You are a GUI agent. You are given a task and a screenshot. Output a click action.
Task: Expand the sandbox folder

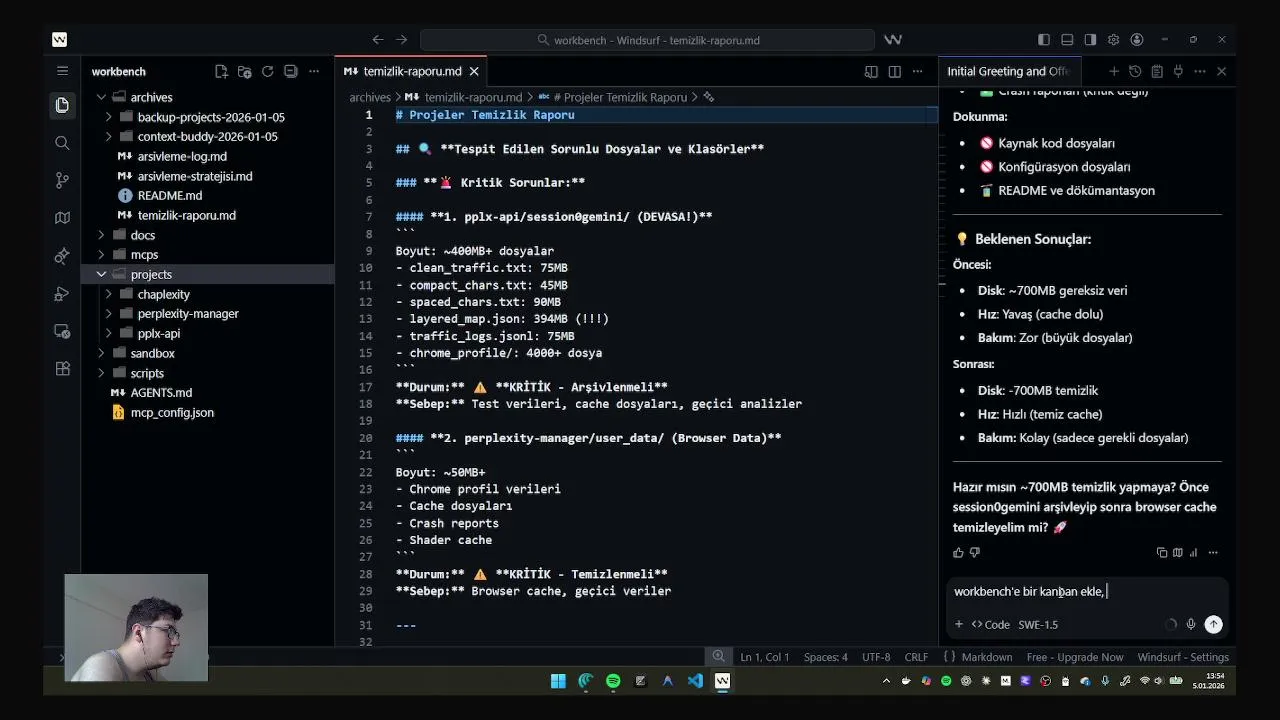101,353
